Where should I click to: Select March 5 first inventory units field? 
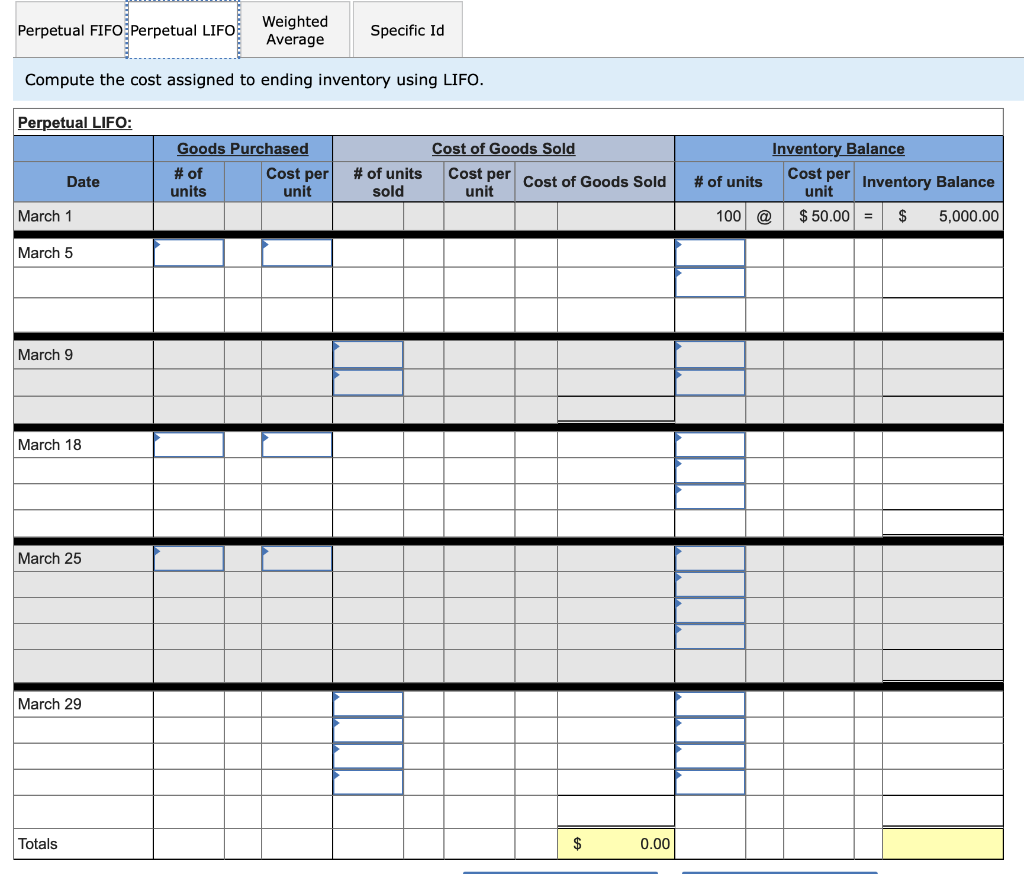pyautogui.click(x=710, y=253)
